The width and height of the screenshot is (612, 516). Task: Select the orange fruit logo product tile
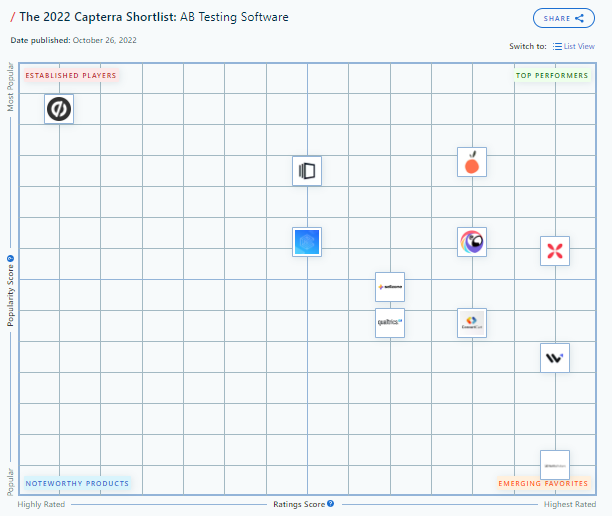[472, 162]
